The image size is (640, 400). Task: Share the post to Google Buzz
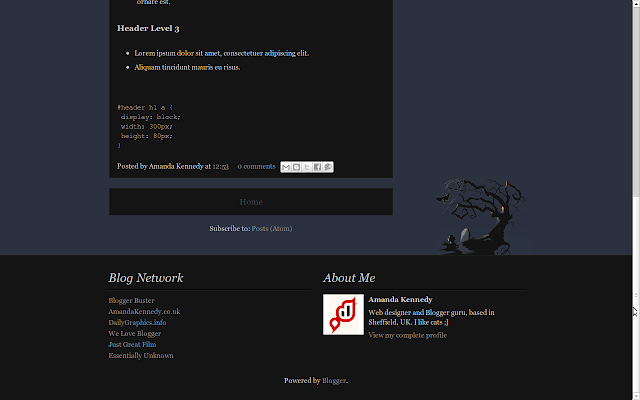click(328, 167)
